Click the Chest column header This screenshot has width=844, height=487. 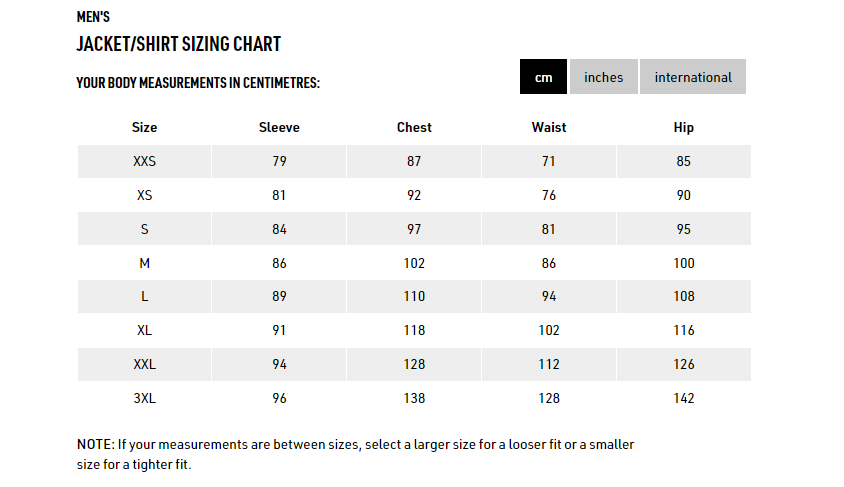click(414, 128)
